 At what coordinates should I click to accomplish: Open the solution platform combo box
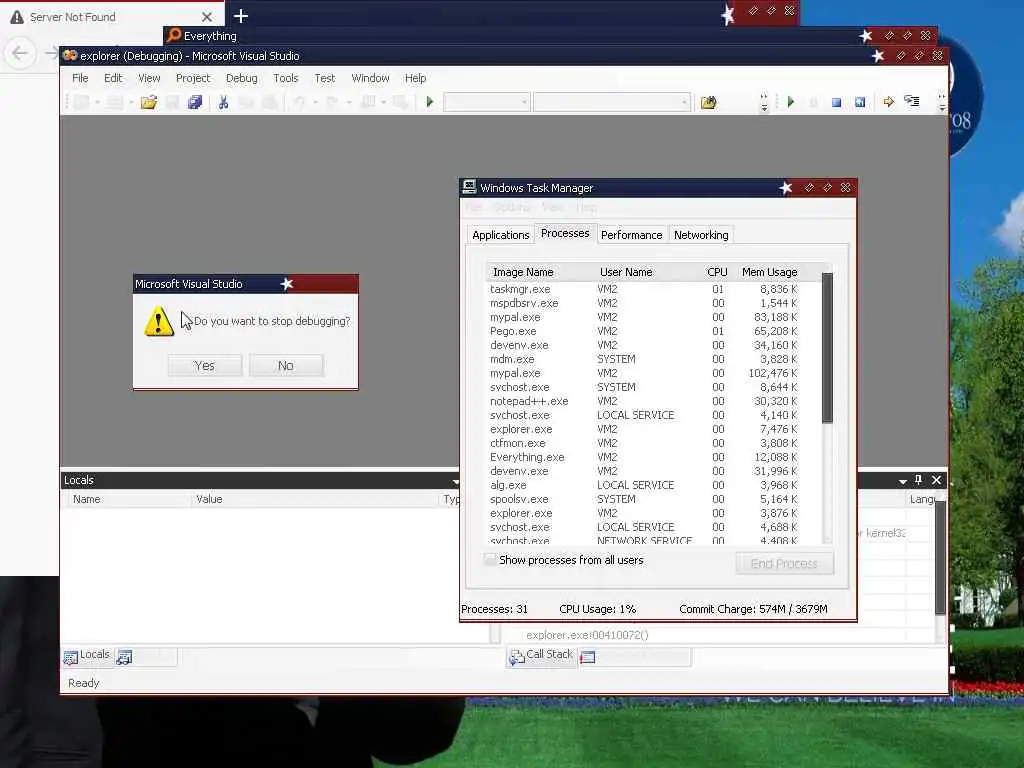coord(612,102)
